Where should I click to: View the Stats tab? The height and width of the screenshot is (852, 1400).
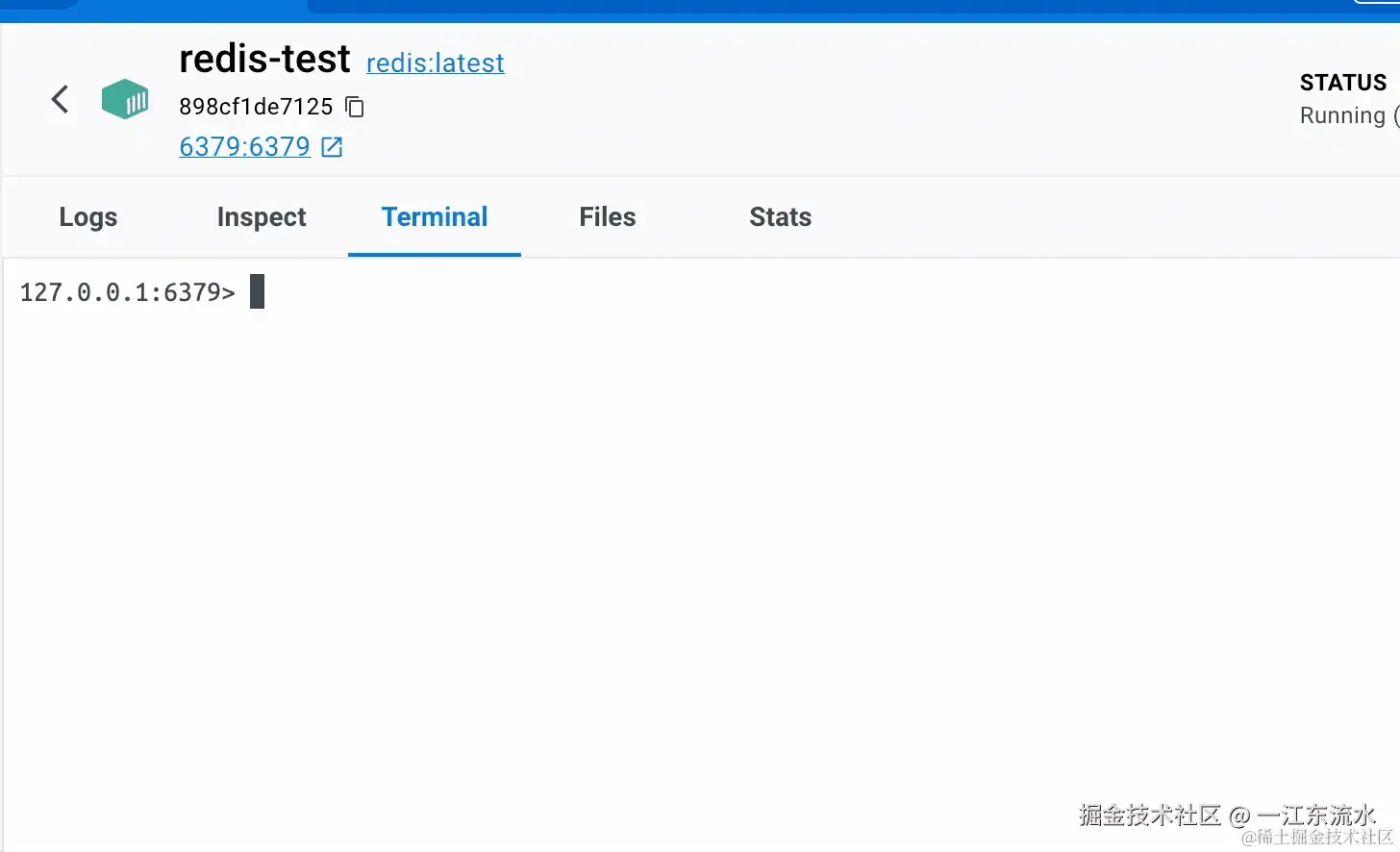780,217
